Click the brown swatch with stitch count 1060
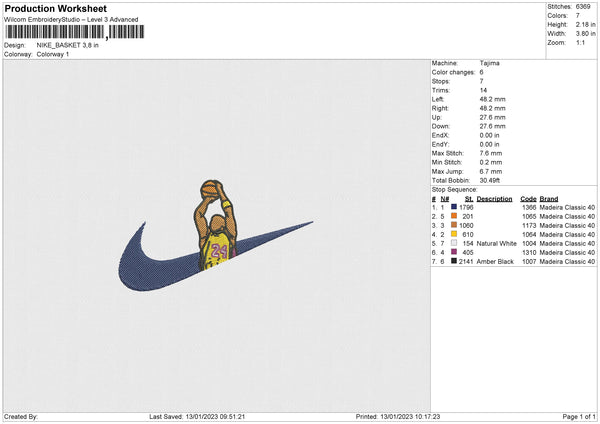The image size is (600, 424). coord(454,225)
